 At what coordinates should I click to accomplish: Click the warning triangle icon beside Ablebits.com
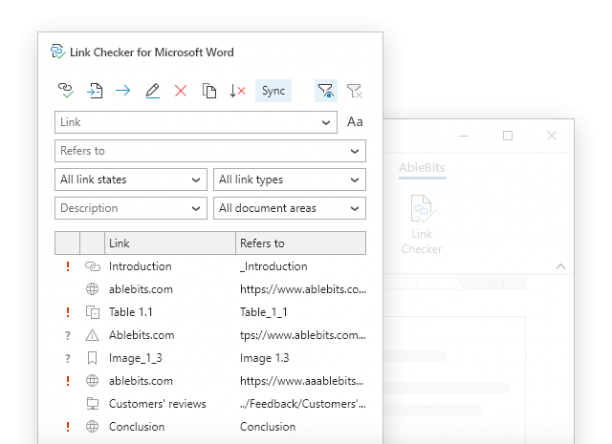coord(92,335)
